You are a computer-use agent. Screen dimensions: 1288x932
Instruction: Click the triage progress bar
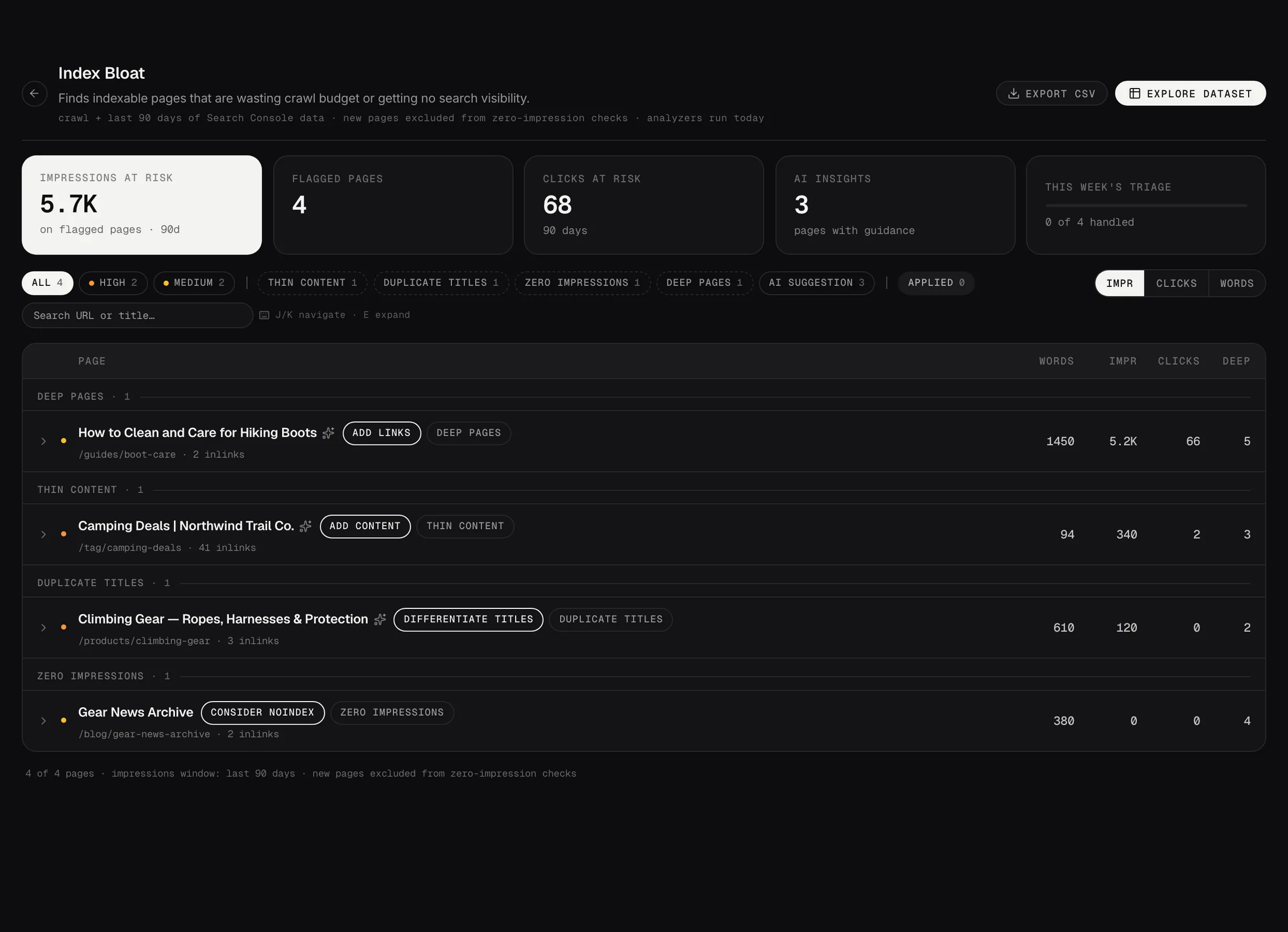[x=1146, y=205]
